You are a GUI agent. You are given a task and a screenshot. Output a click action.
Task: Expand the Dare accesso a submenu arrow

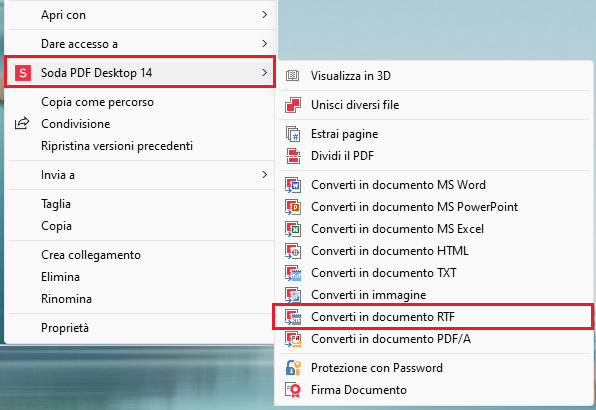point(265,44)
